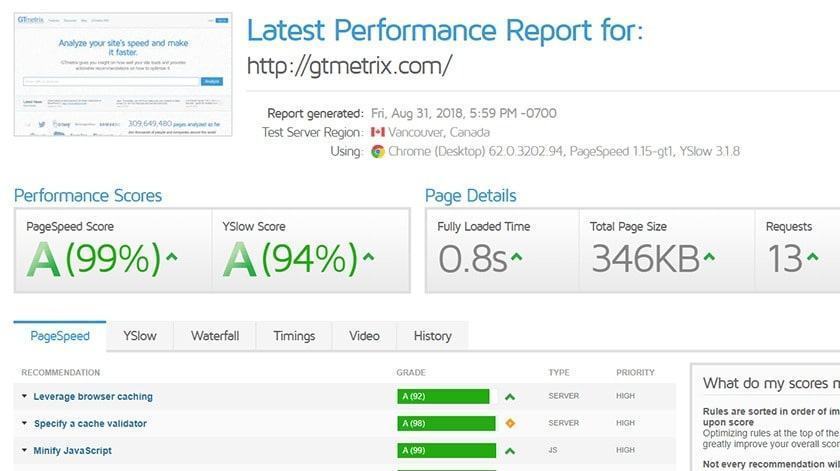The image size is (840, 471).
Task: Open the Waterfall tab
Action: click(x=215, y=336)
